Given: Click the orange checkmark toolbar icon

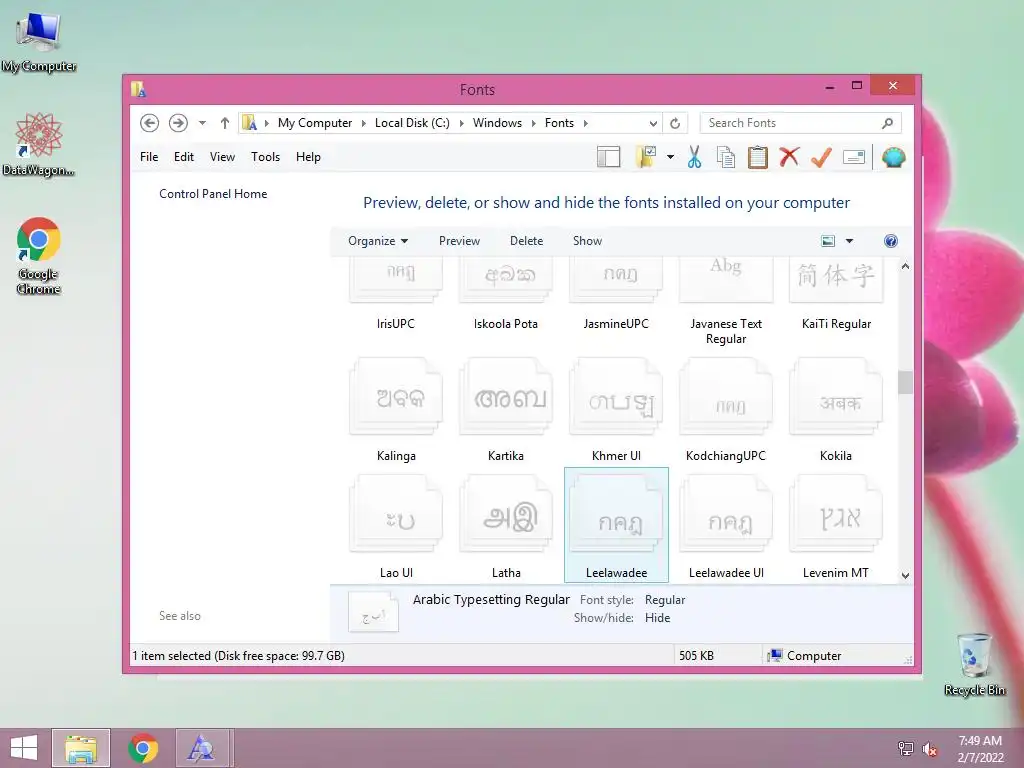Looking at the screenshot, I should point(821,157).
